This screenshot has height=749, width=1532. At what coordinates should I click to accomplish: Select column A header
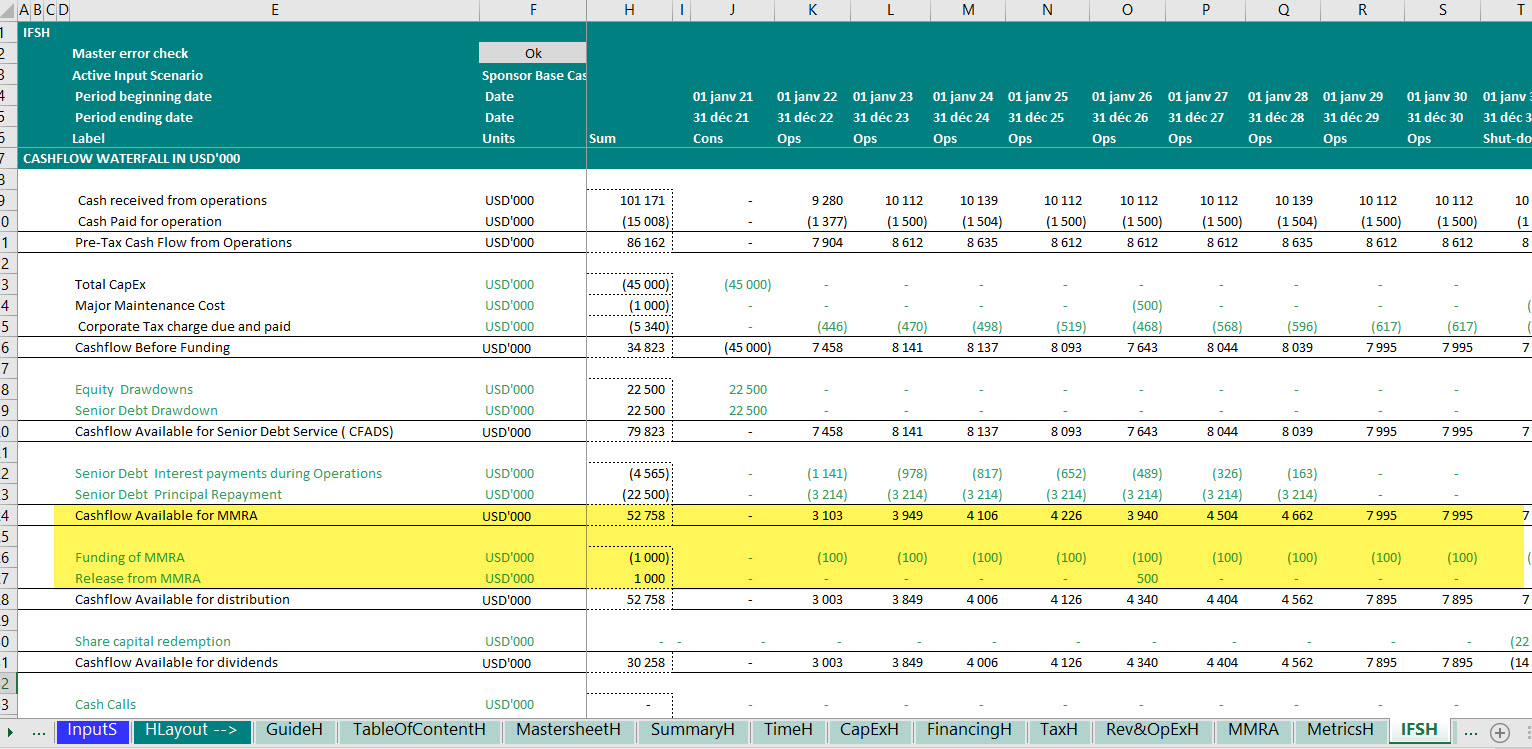[24, 10]
